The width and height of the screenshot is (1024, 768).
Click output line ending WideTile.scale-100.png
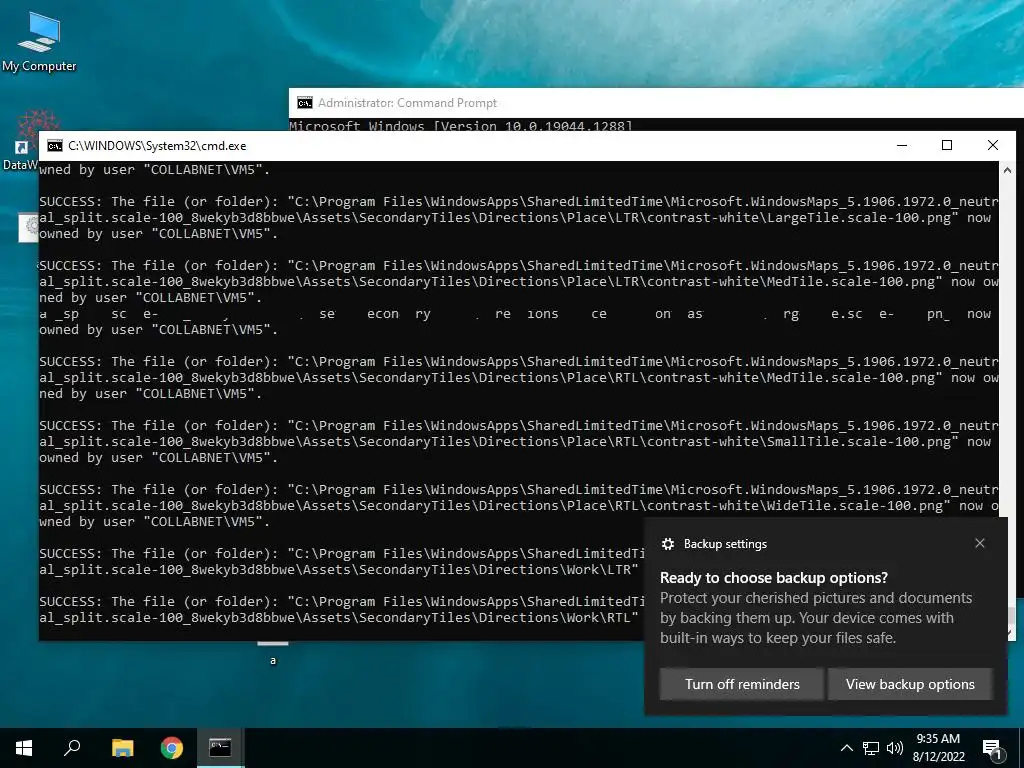point(519,506)
